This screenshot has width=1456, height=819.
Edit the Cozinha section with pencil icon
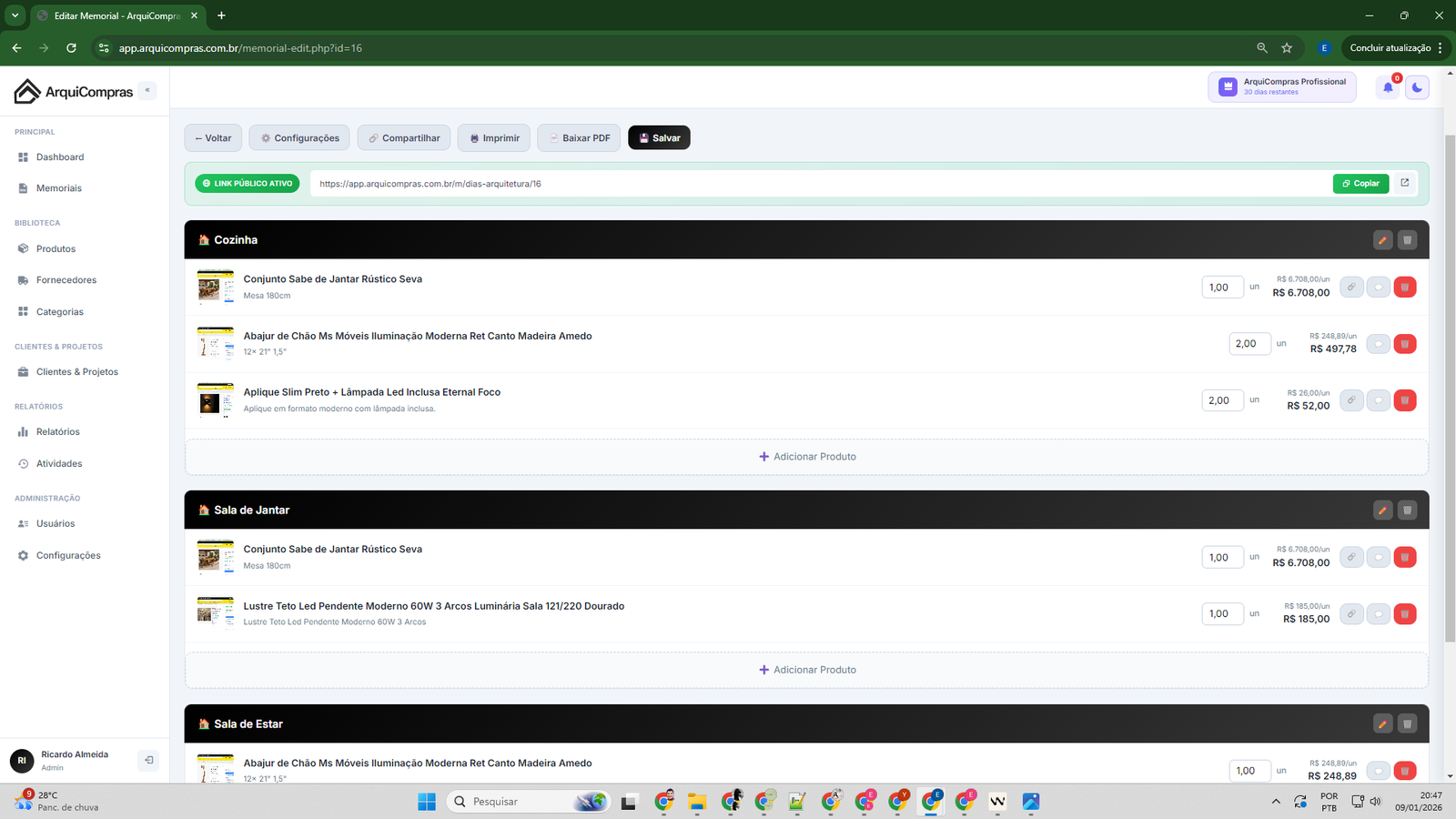tap(1382, 240)
